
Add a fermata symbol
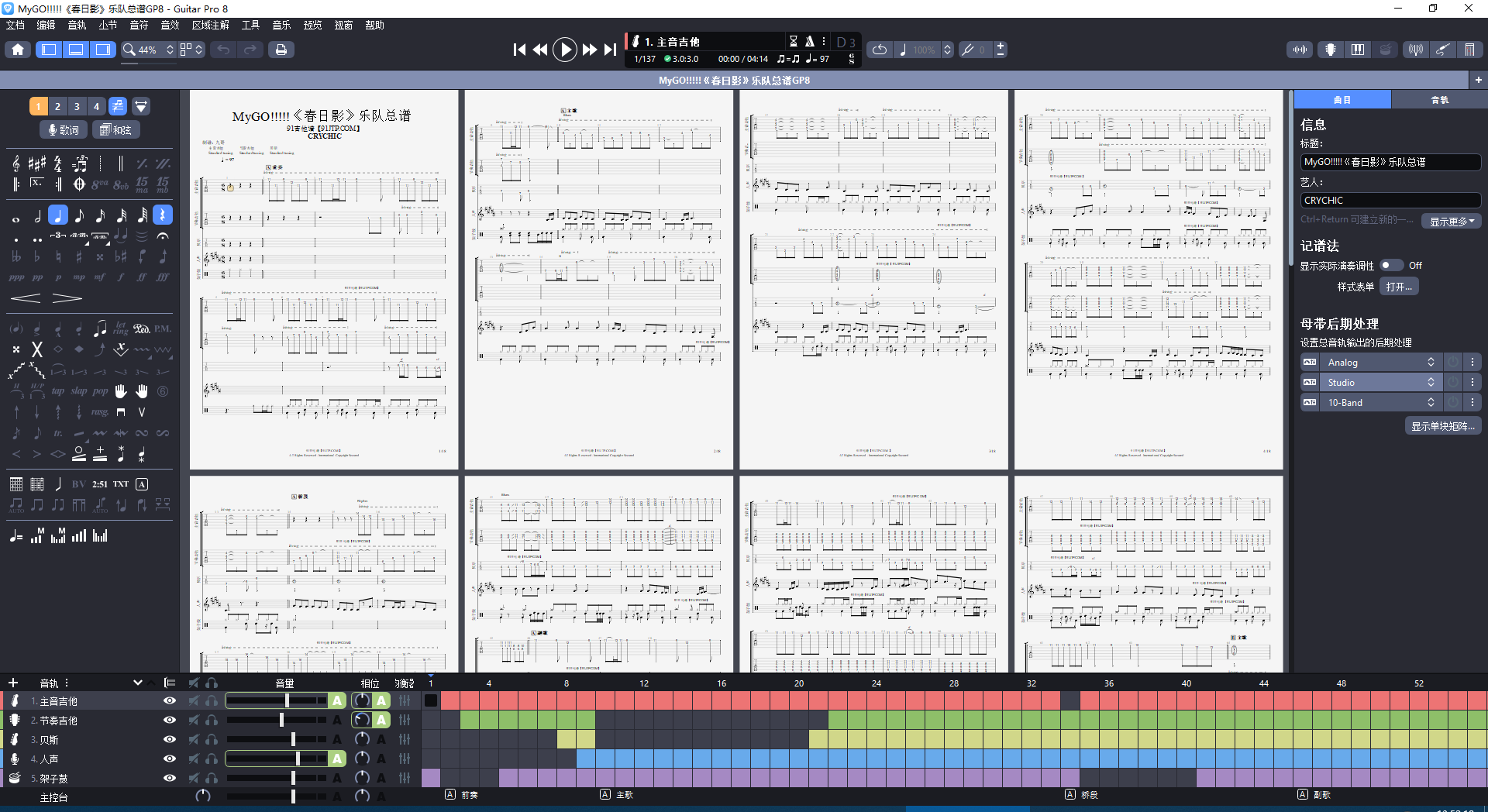pyautogui.click(x=163, y=236)
